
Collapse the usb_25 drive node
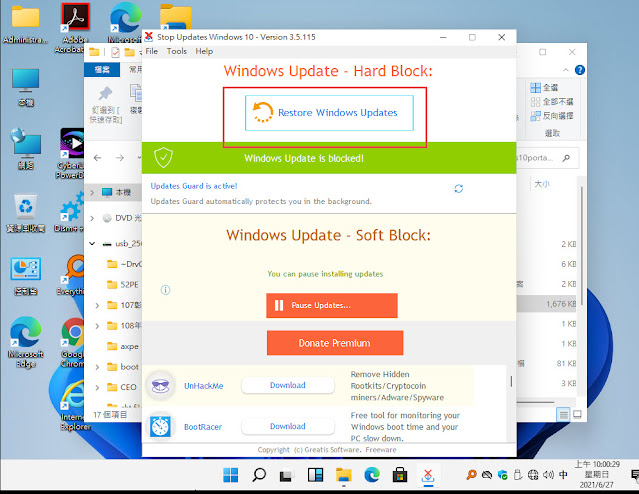[x=92, y=243]
